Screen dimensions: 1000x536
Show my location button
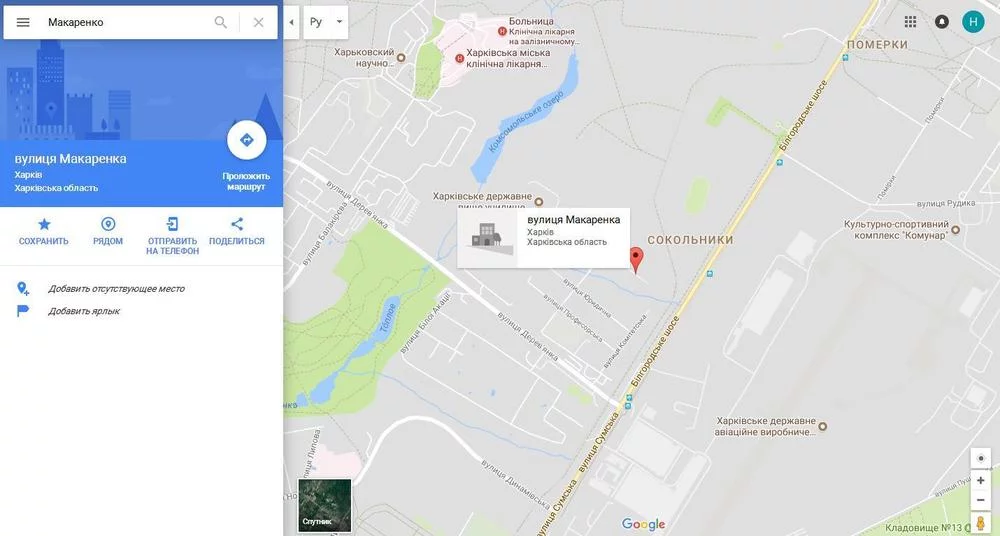(981, 458)
